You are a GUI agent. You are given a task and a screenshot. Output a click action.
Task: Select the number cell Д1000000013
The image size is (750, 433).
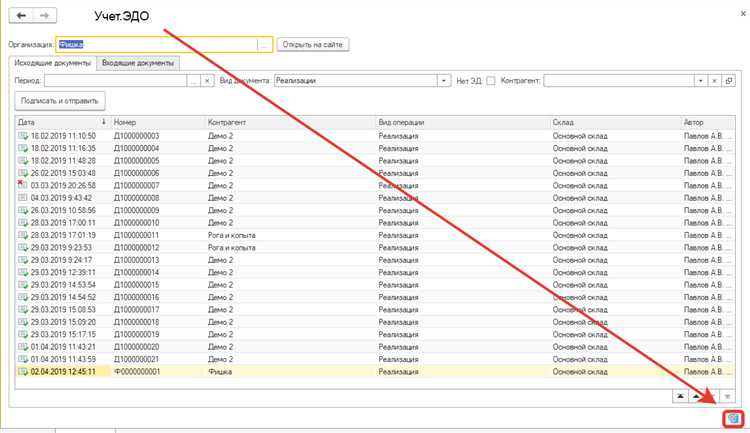pos(136,260)
